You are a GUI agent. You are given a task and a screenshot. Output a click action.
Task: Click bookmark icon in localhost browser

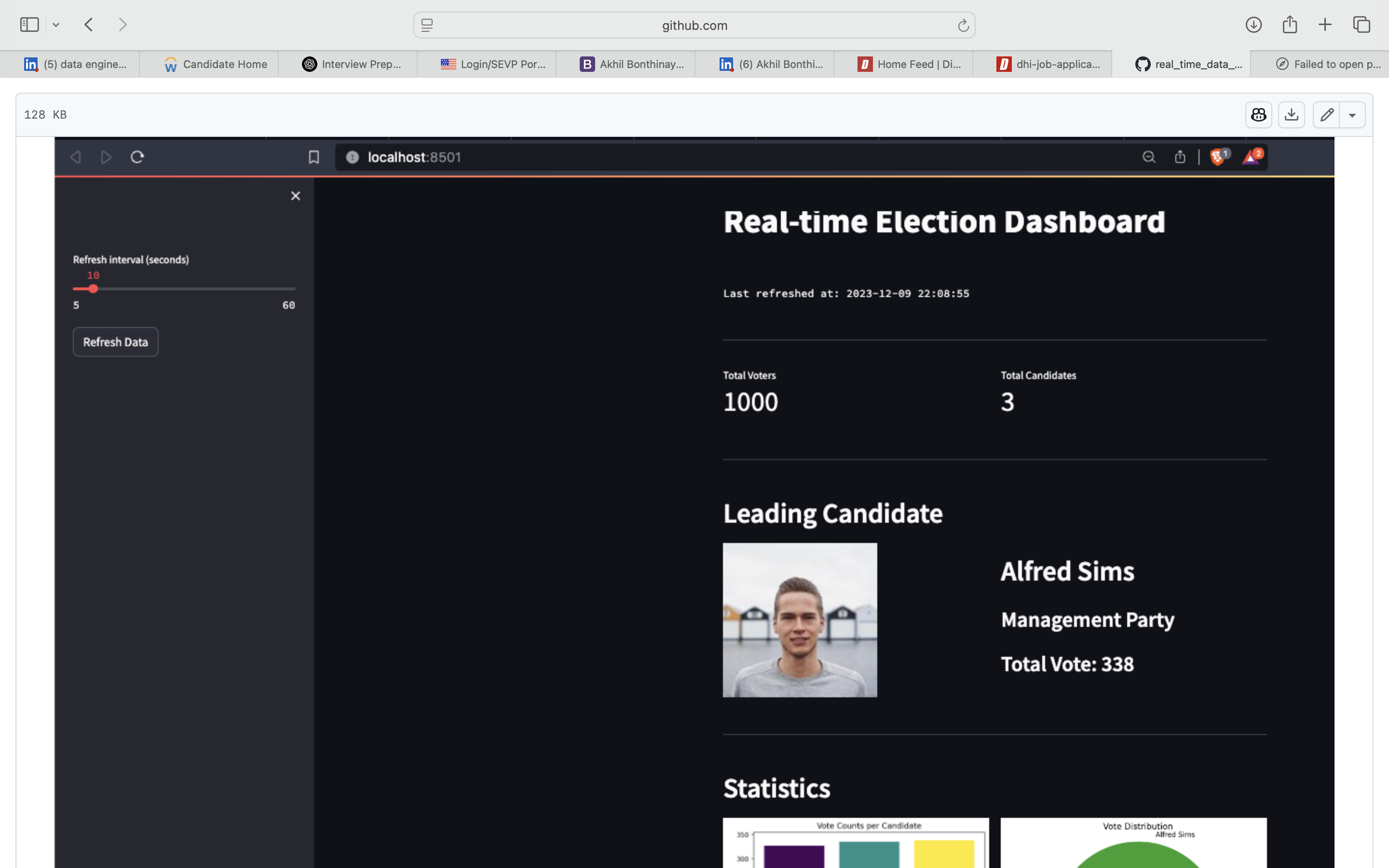click(x=314, y=157)
